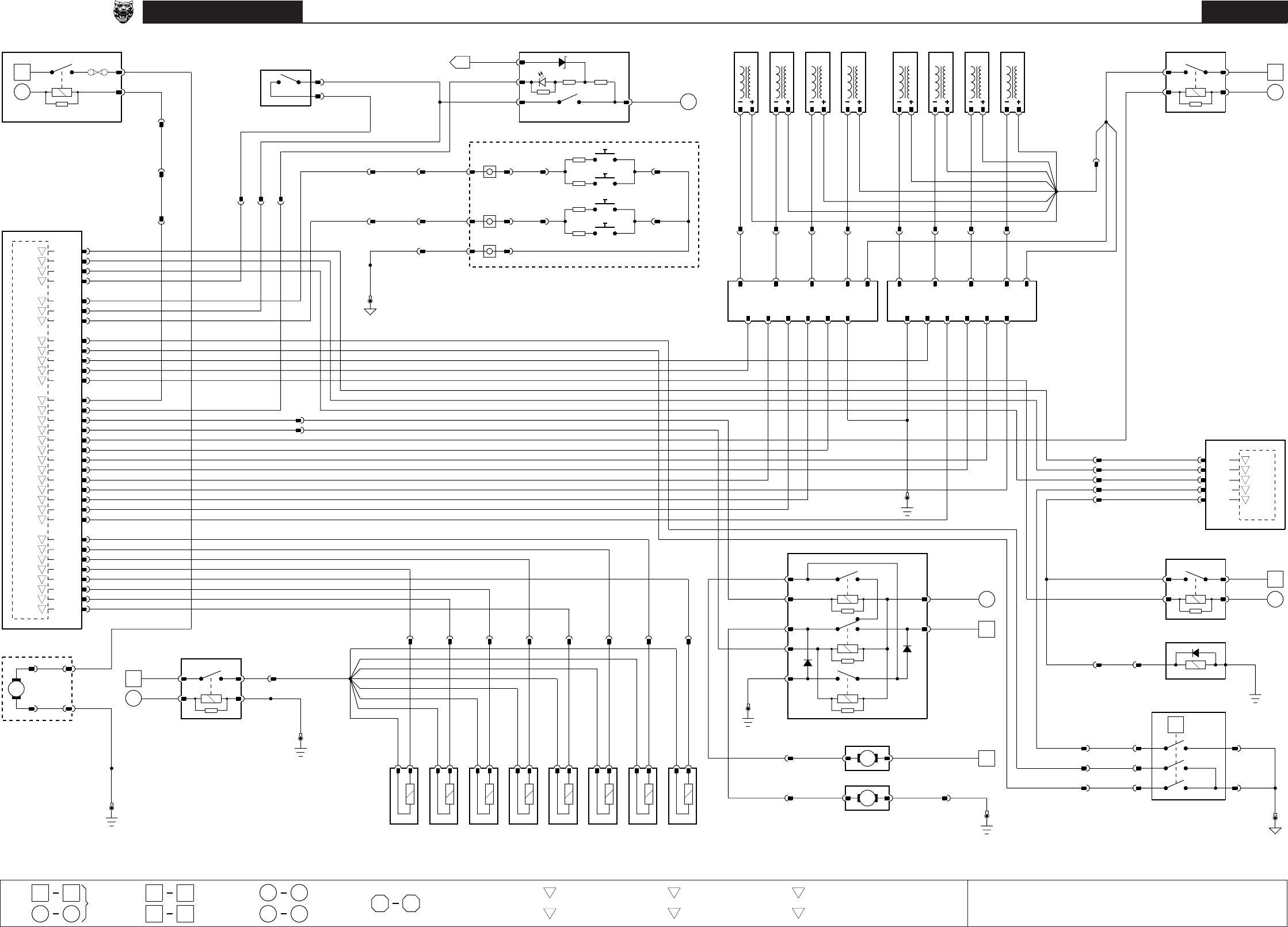Click circle terminal right of triple relay module

[986, 600]
